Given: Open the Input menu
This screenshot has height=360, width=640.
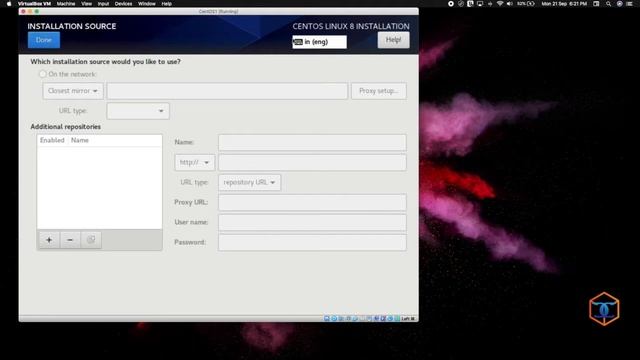Looking at the screenshot, I should 103,4.
